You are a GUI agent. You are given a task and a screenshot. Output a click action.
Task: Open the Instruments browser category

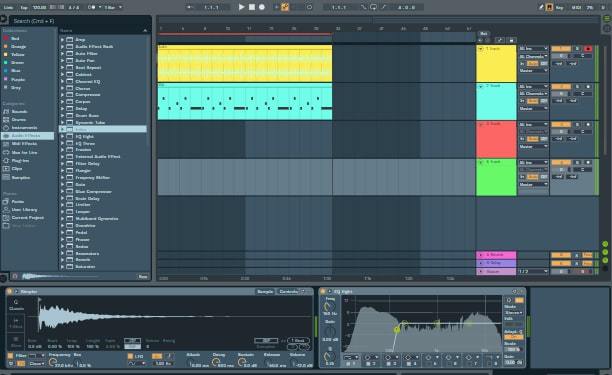click(x=24, y=128)
